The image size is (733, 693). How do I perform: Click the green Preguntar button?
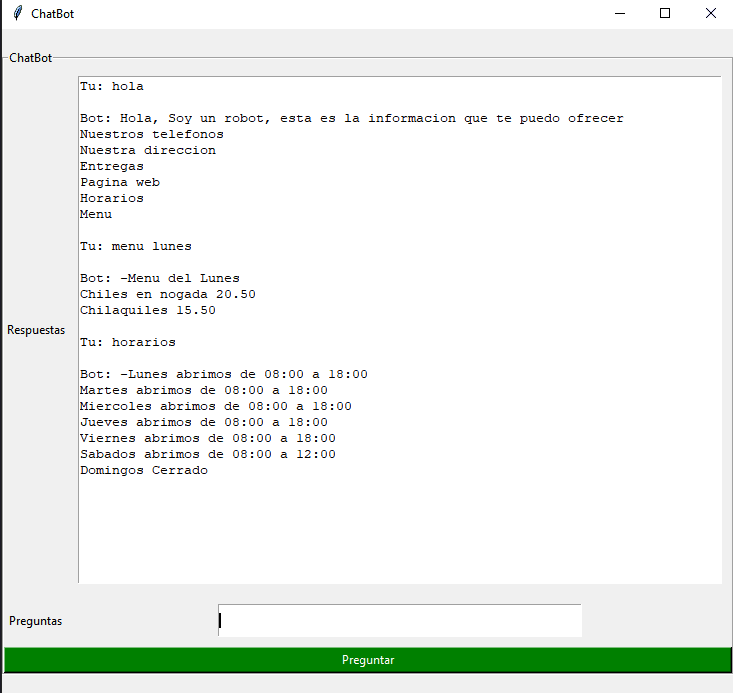pyautogui.click(x=367, y=660)
